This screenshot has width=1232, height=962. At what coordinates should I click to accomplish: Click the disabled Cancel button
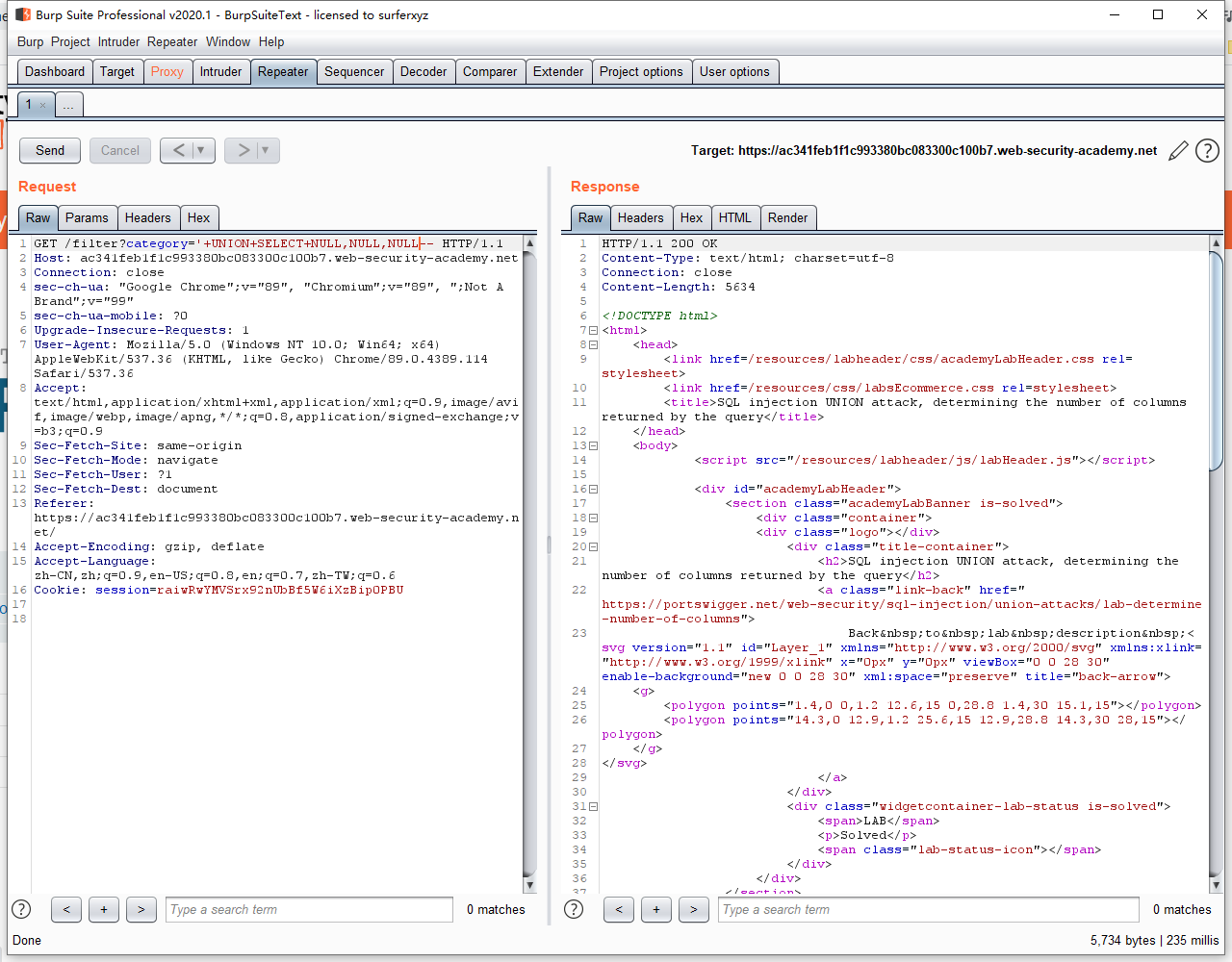[120, 150]
